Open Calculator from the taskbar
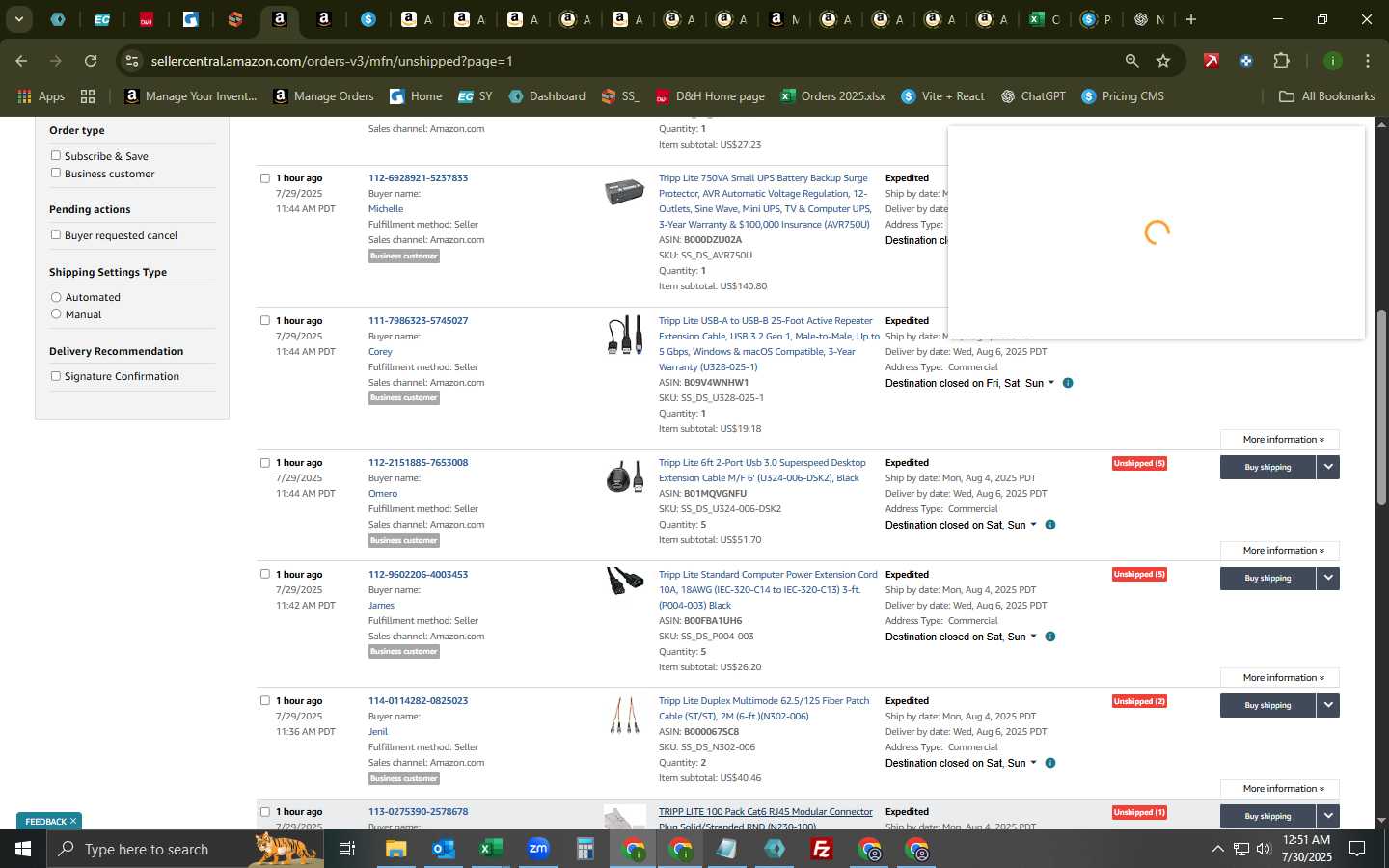This screenshot has height=868, width=1389. (x=585, y=849)
